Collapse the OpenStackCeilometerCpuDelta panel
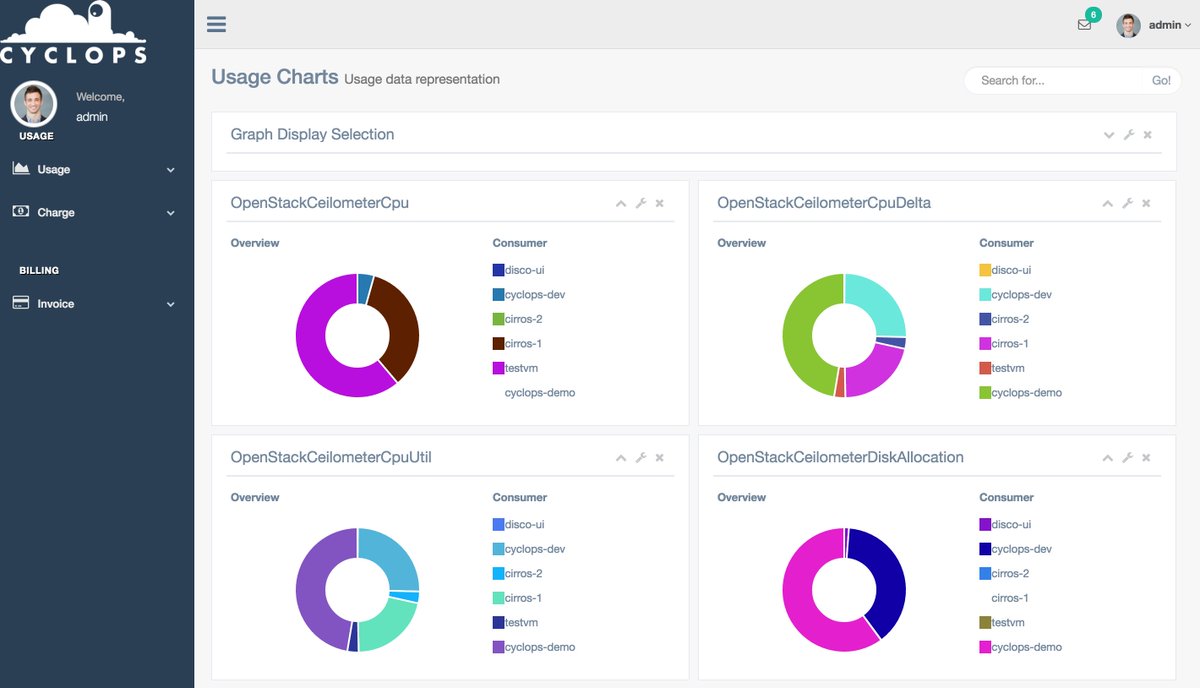 click(x=1107, y=203)
